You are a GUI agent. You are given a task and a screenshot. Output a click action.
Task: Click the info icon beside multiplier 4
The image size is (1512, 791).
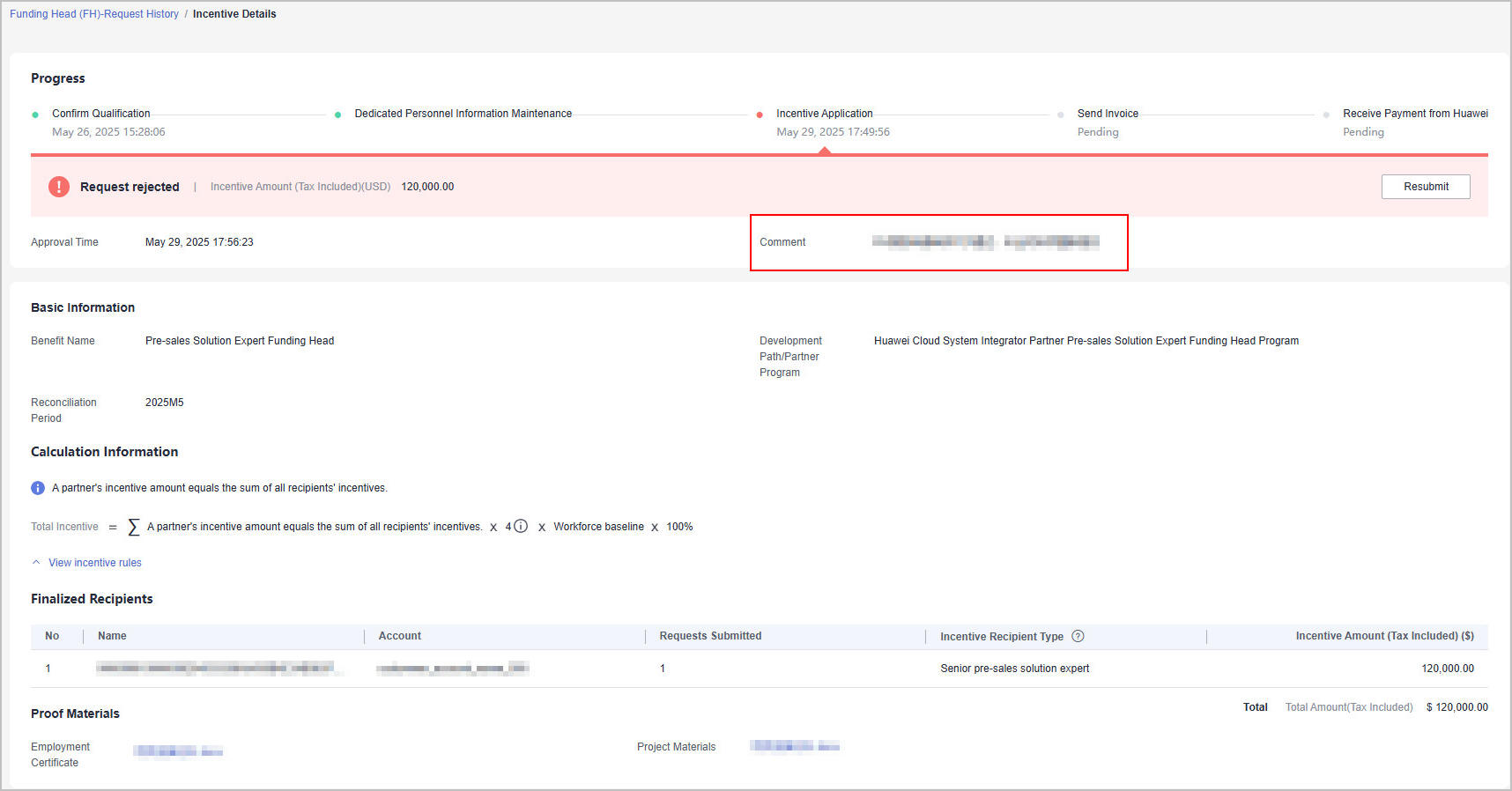[x=521, y=527]
